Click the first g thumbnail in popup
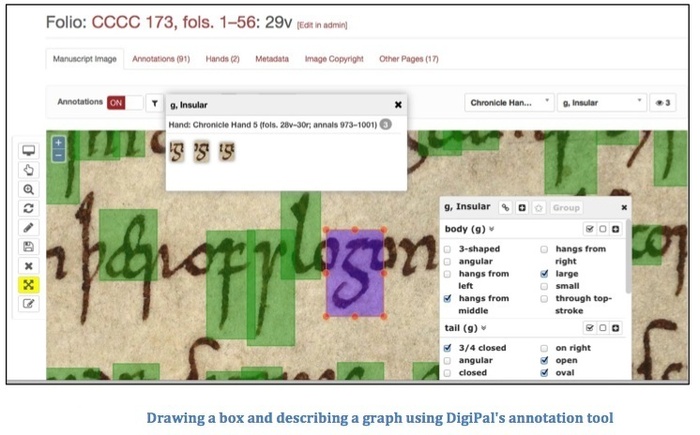The width and height of the screenshot is (700, 435). click(179, 152)
